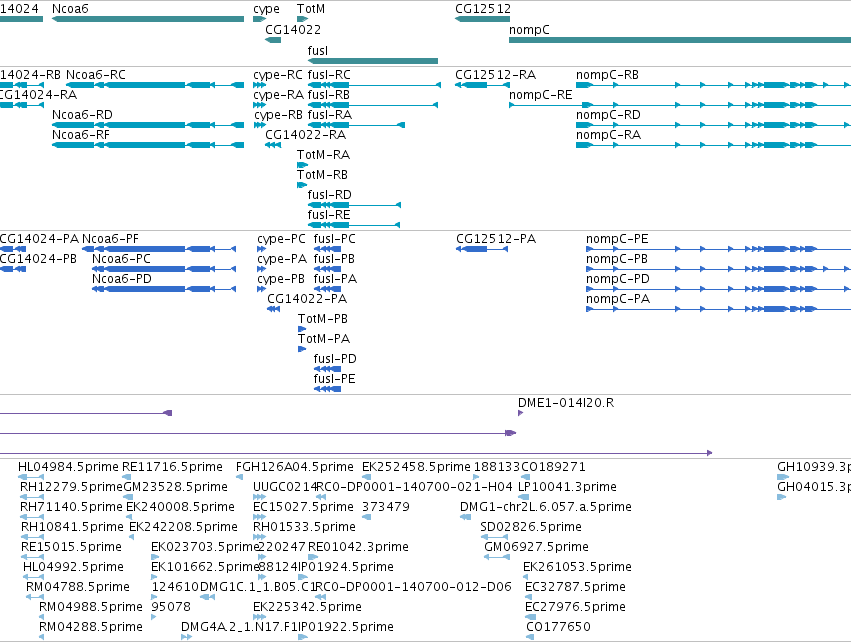Open the CG12512-RA transcript
The height and width of the screenshot is (642, 851).
(x=495, y=74)
